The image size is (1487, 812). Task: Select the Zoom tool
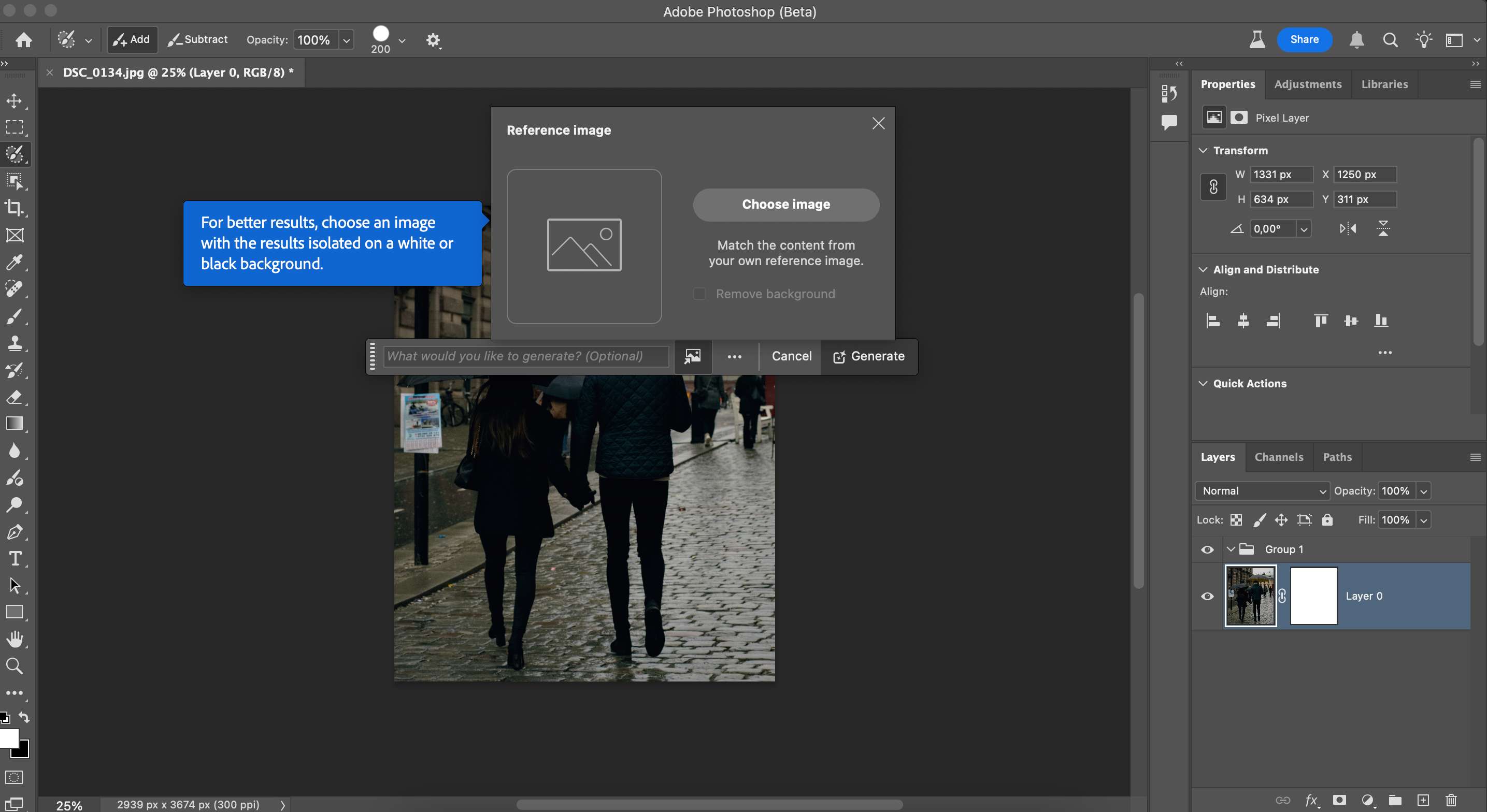[15, 666]
